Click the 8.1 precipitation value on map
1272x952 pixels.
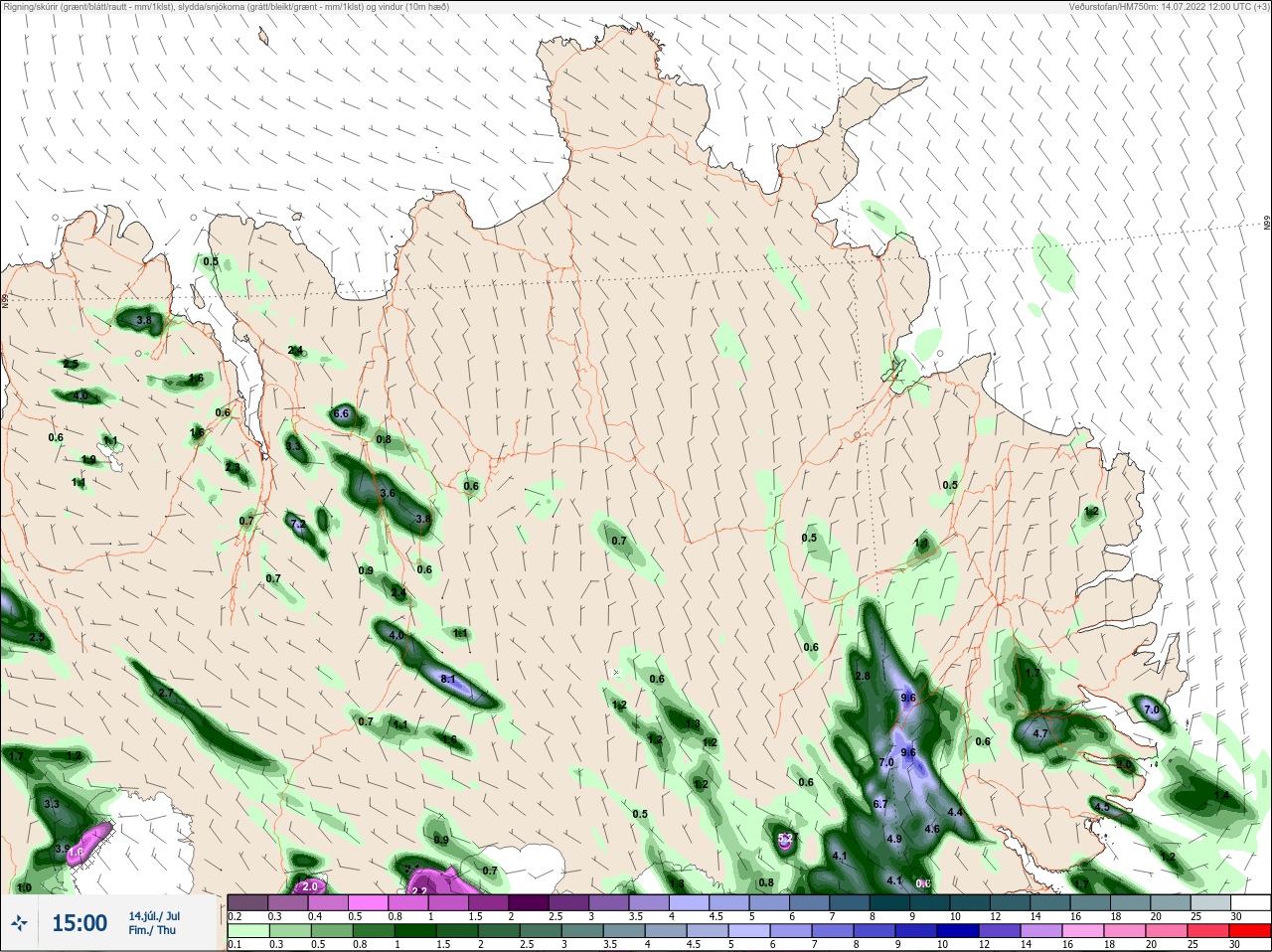[447, 680]
